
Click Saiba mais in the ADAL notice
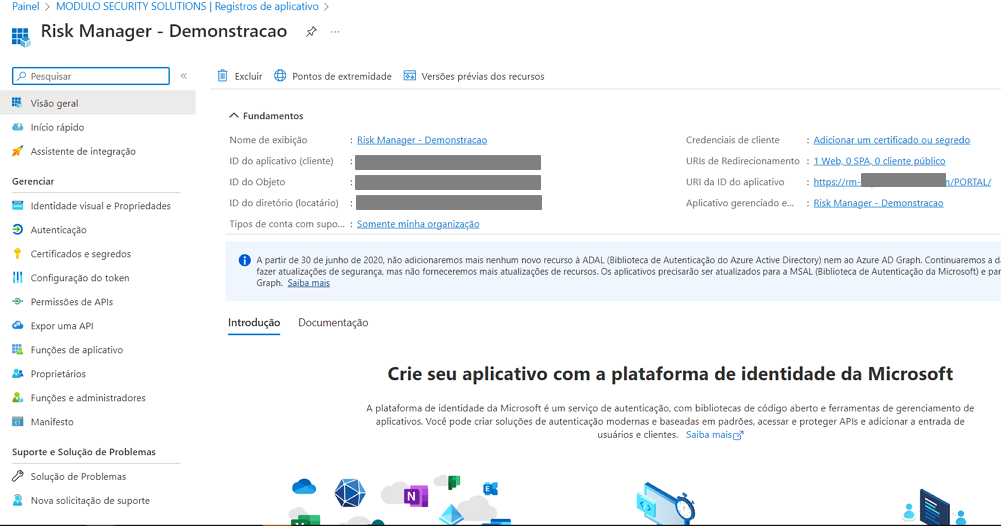308,283
